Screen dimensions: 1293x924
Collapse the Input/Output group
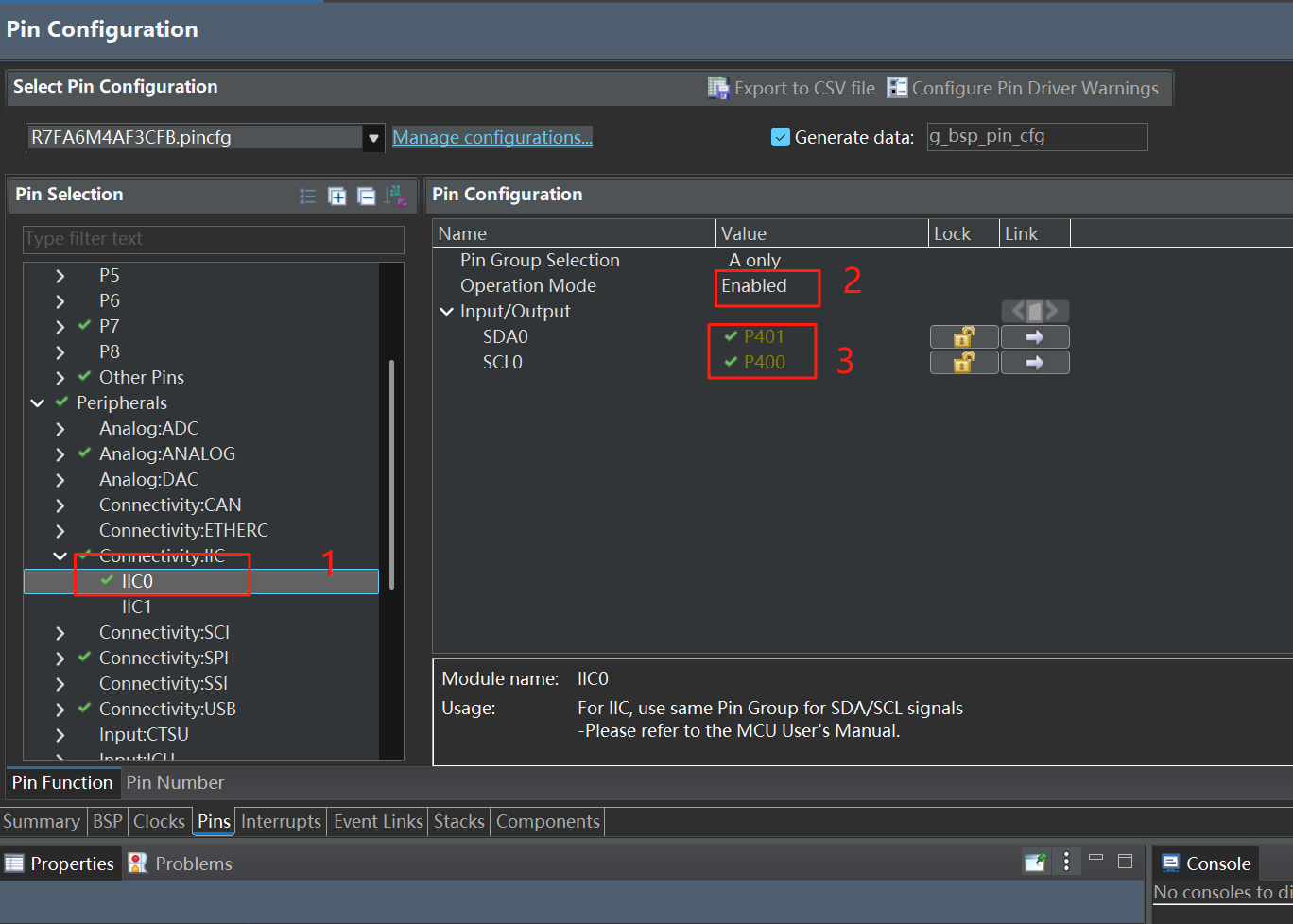point(447,311)
